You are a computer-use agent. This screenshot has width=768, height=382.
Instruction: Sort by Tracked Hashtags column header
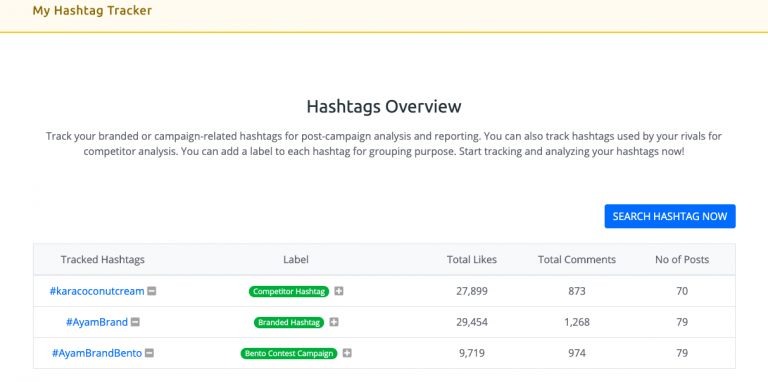click(x=103, y=260)
